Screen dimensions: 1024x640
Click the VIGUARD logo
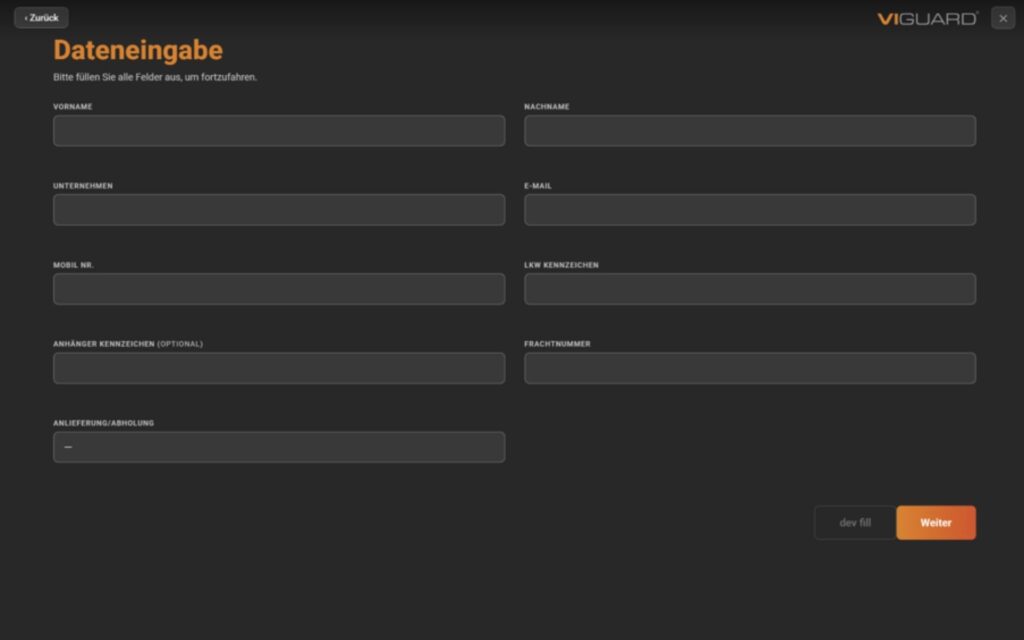point(927,18)
